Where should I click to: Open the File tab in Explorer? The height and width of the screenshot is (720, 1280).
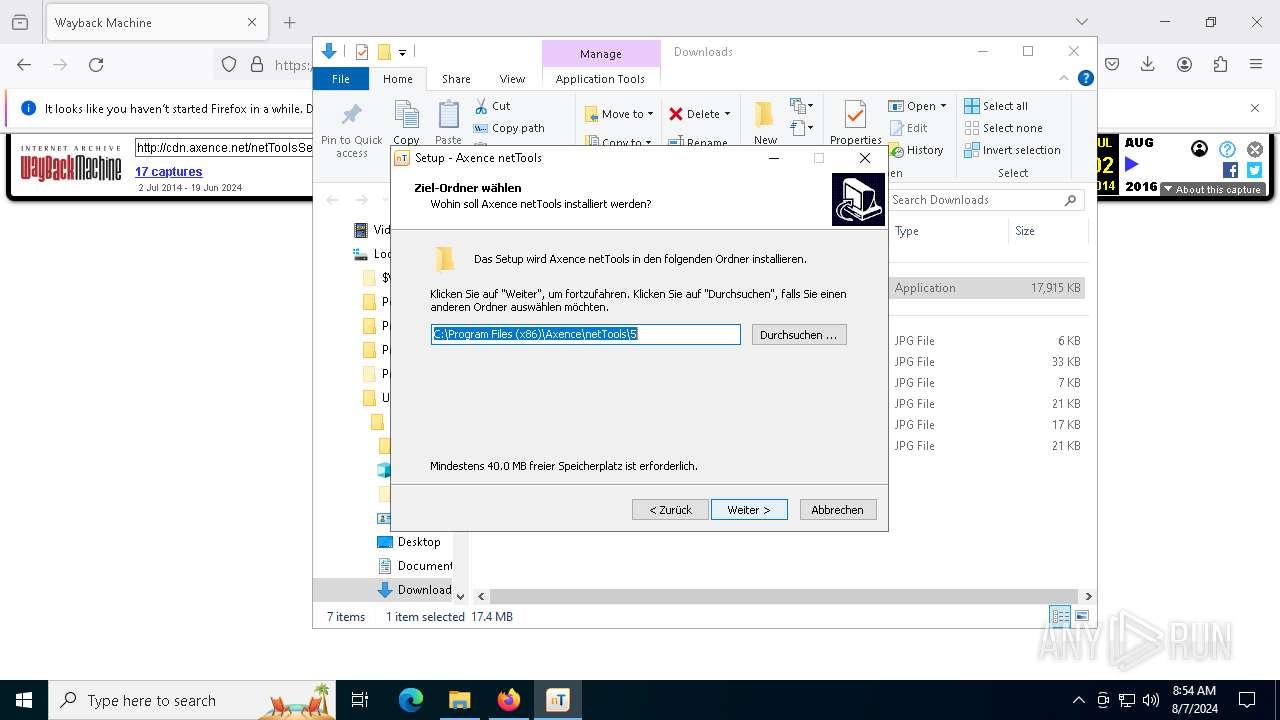(341, 79)
